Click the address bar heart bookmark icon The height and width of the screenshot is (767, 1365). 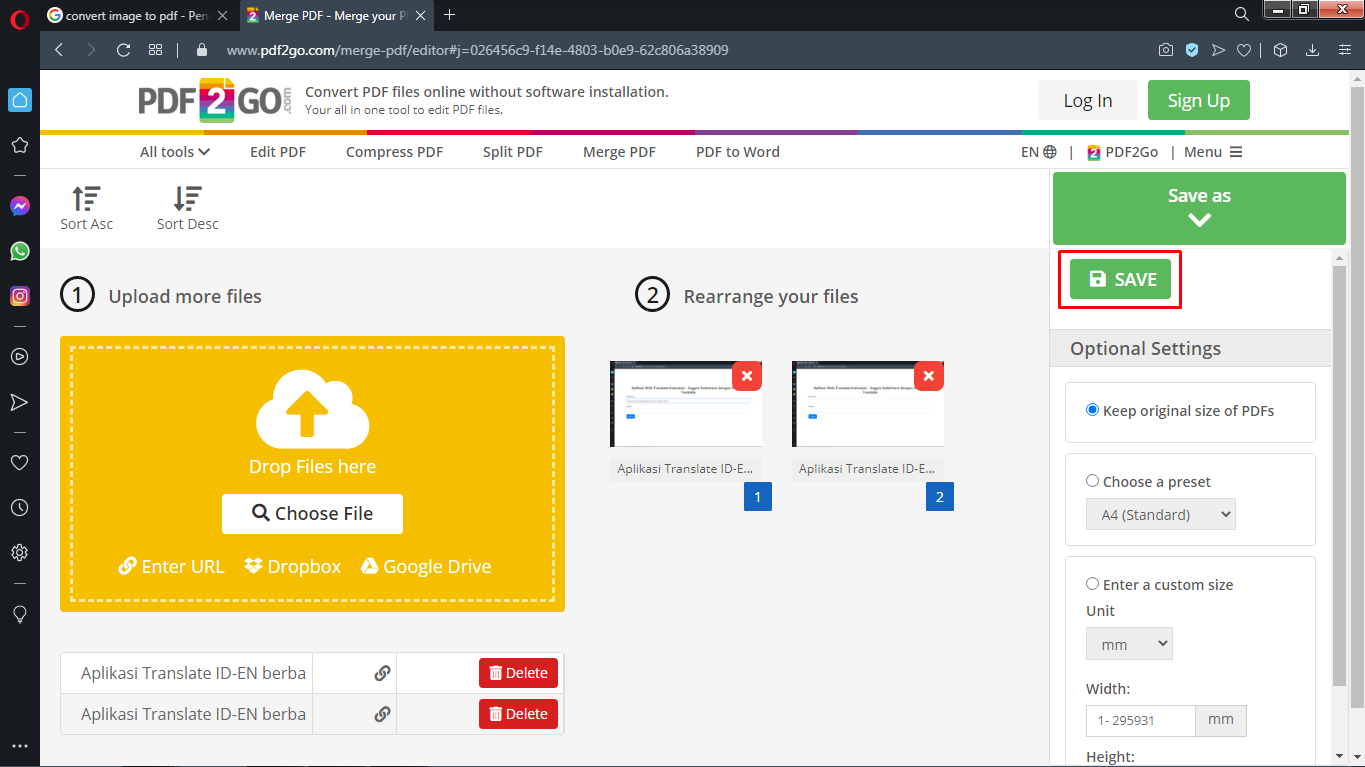1244,50
